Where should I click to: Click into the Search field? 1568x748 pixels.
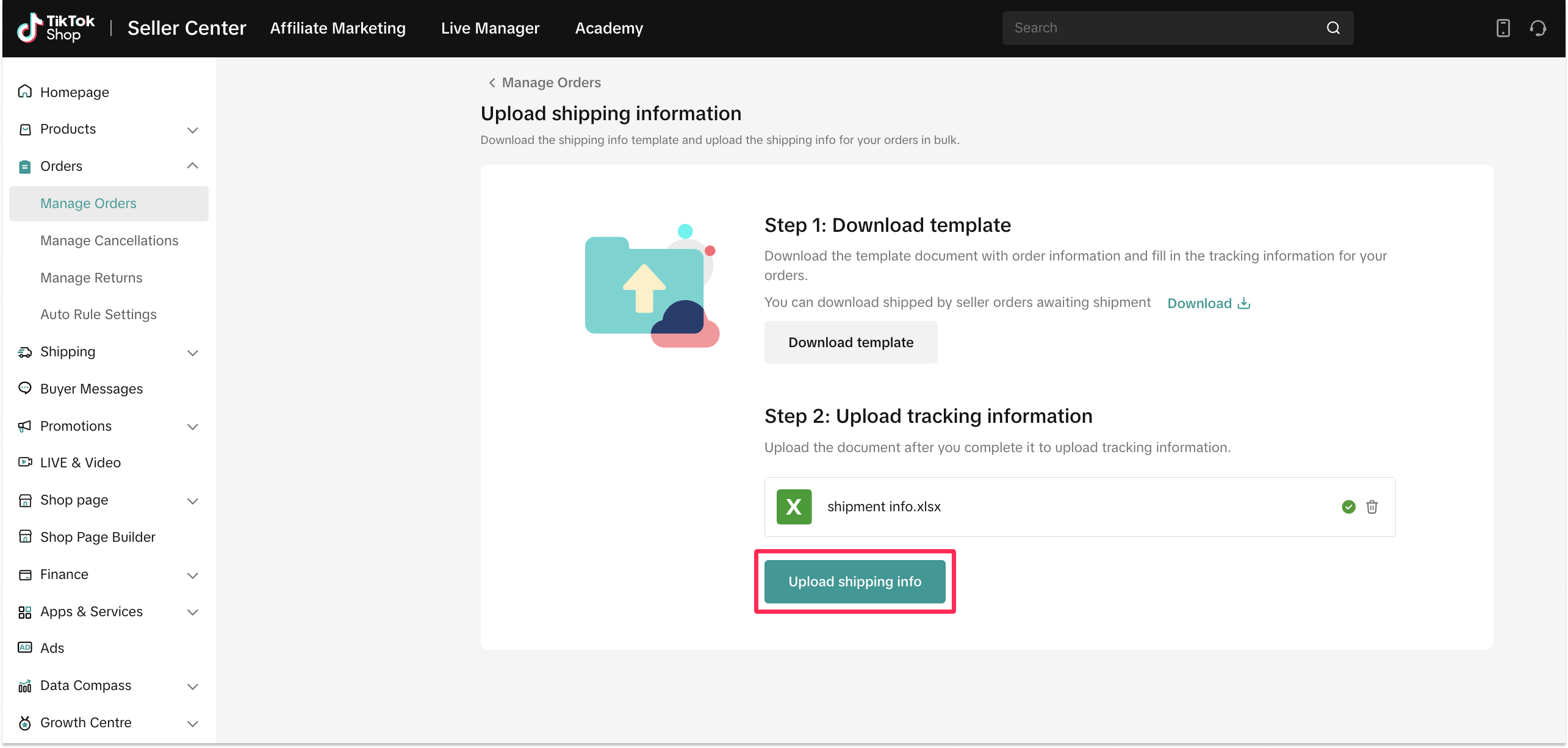point(1159,28)
